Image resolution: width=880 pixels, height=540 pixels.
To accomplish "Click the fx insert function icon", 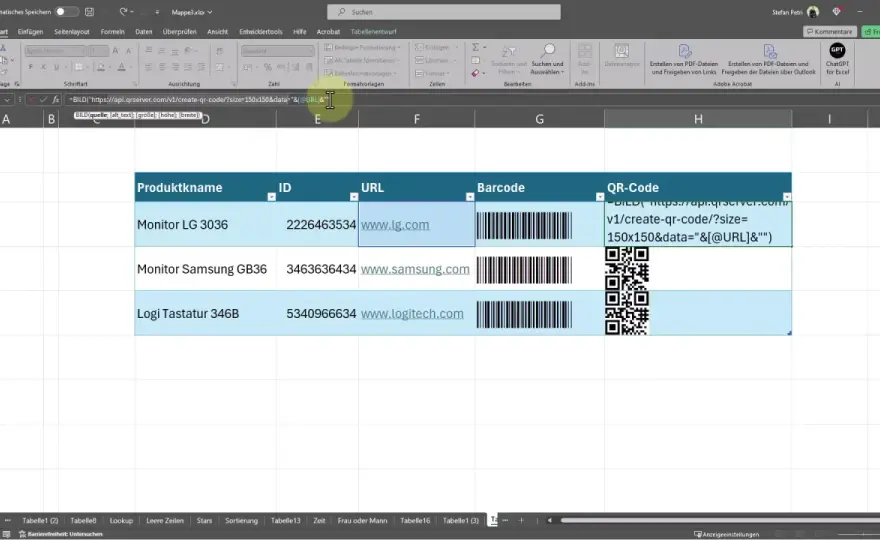I will coord(56,99).
